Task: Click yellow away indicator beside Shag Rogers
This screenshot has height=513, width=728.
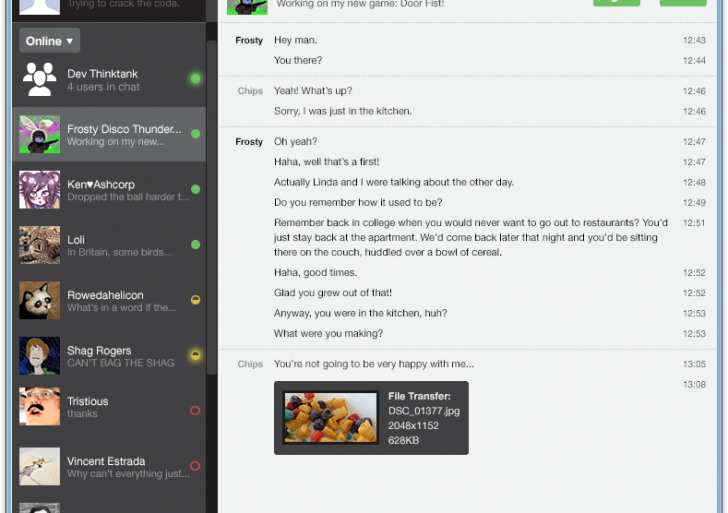Action: pos(195,355)
